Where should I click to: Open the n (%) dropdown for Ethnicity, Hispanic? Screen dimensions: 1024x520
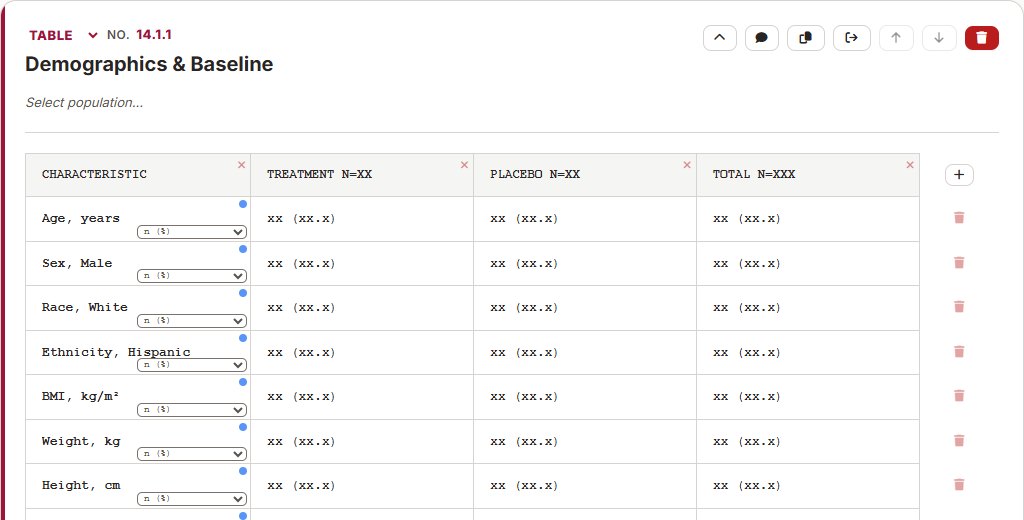point(192,365)
